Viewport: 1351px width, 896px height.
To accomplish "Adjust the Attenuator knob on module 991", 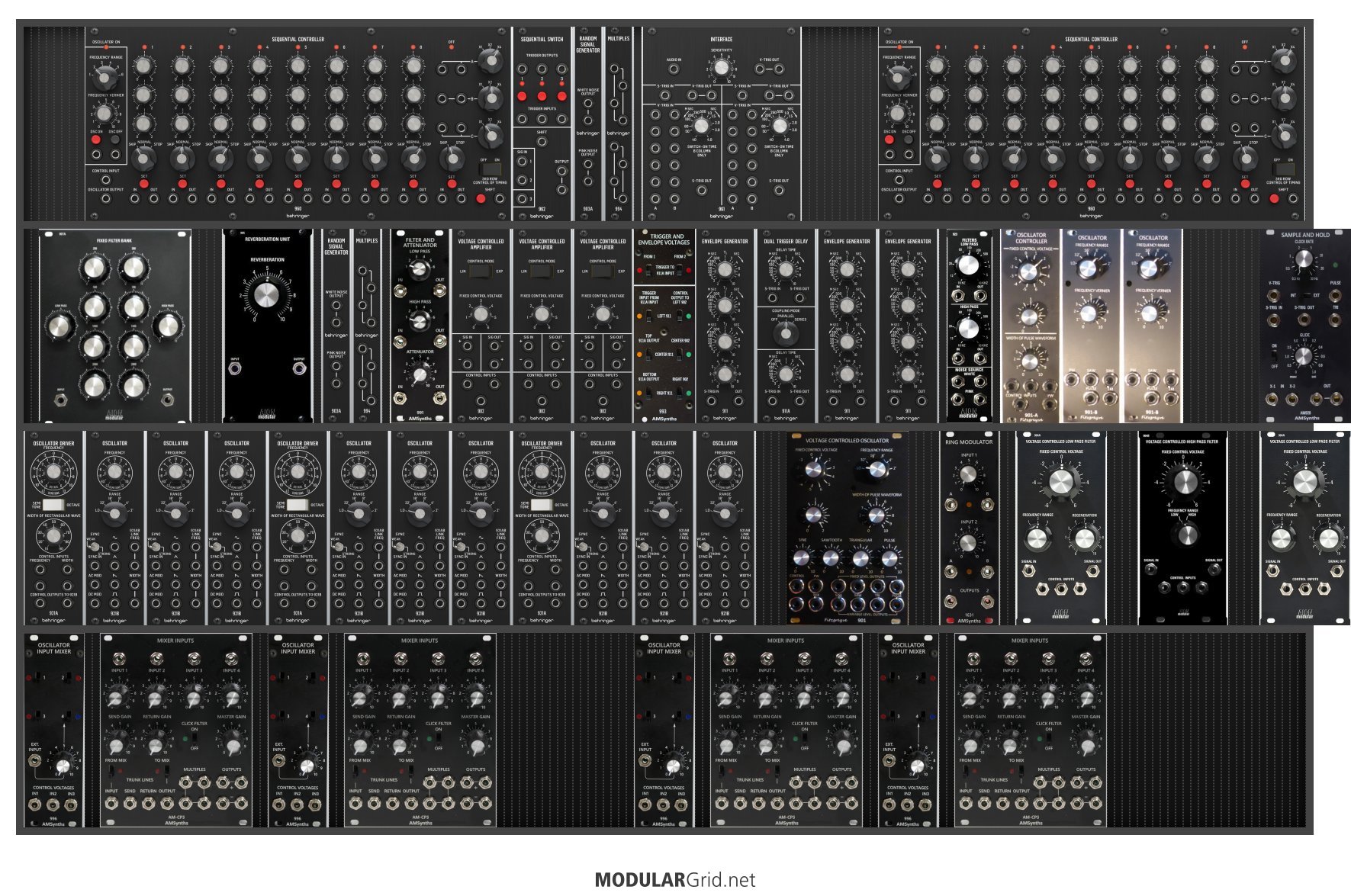I will [420, 374].
